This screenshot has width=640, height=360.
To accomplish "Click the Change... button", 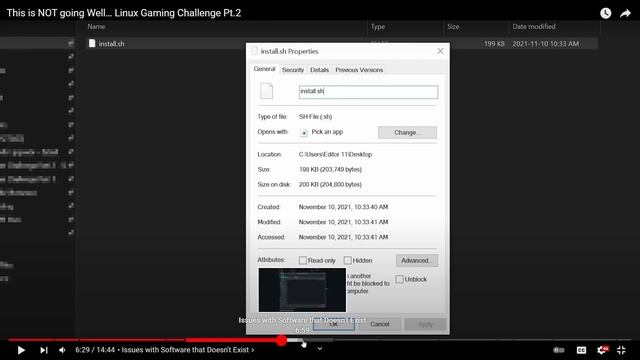I will click(407, 132).
